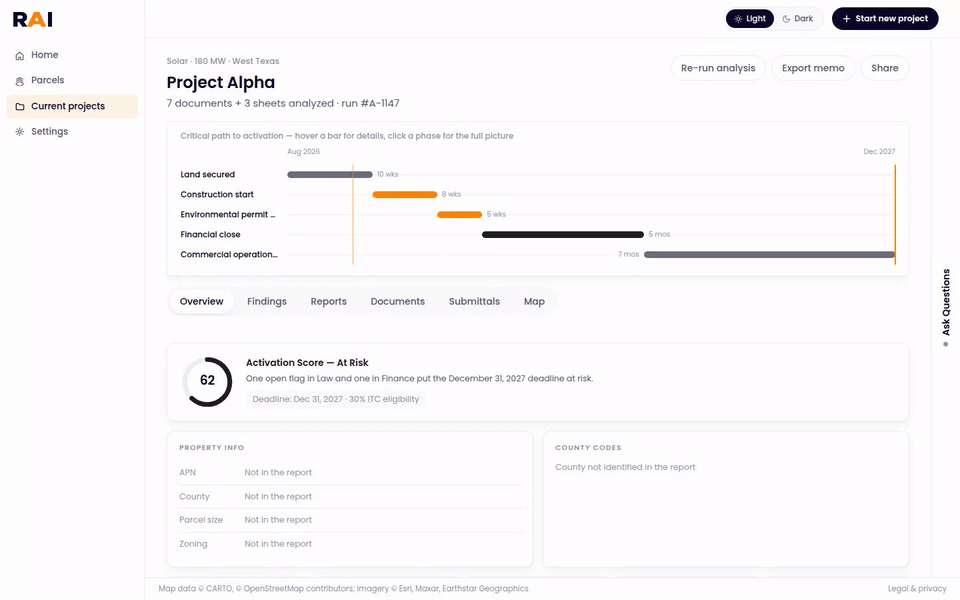The width and height of the screenshot is (960, 600).
Task: Open the Map tab
Action: tap(534, 301)
